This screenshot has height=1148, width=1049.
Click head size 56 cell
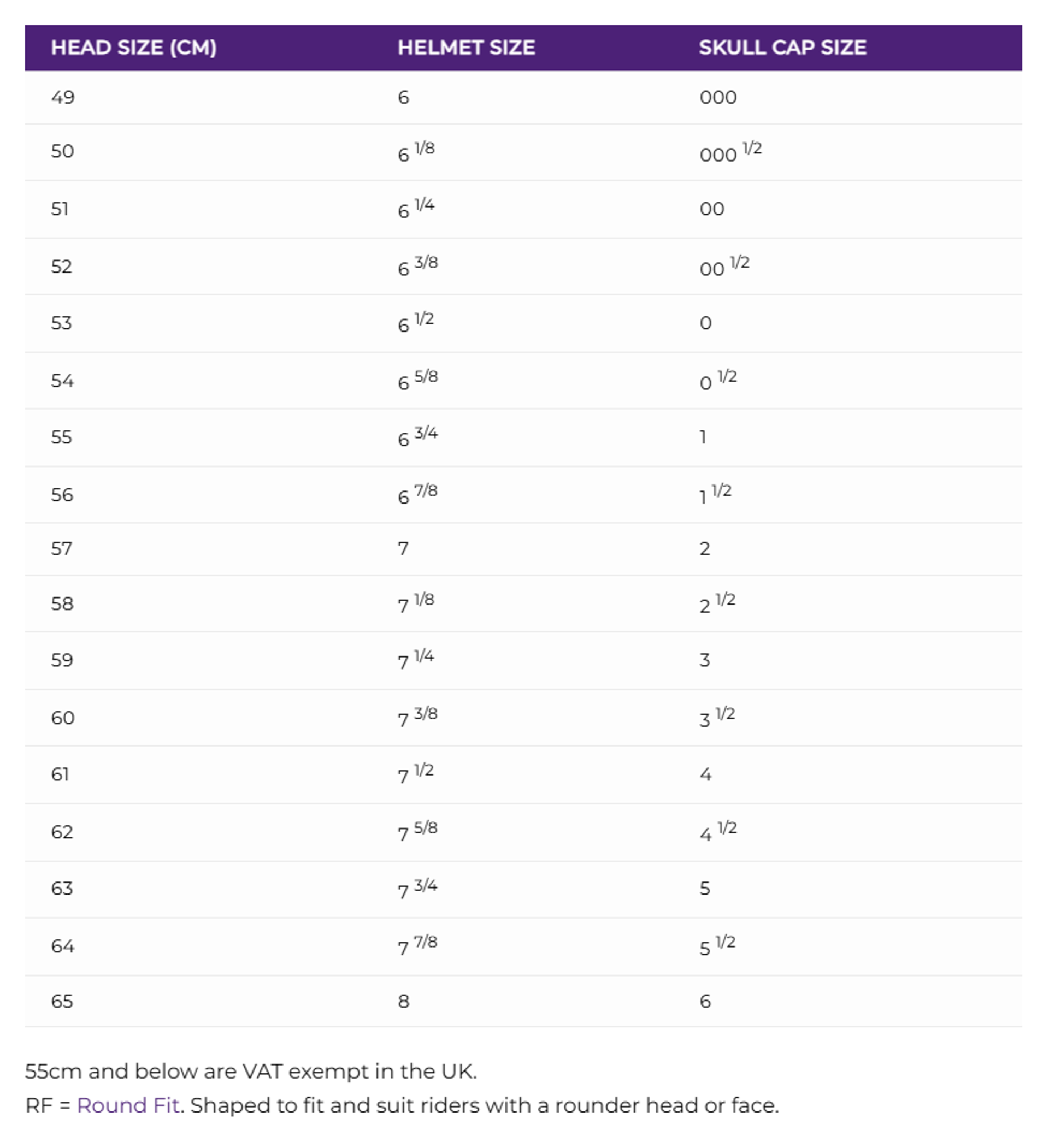tap(62, 495)
